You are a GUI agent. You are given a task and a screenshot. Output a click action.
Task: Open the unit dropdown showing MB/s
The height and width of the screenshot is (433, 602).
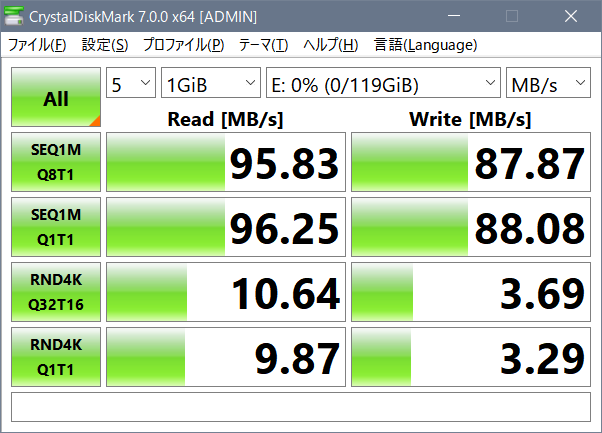pos(548,83)
